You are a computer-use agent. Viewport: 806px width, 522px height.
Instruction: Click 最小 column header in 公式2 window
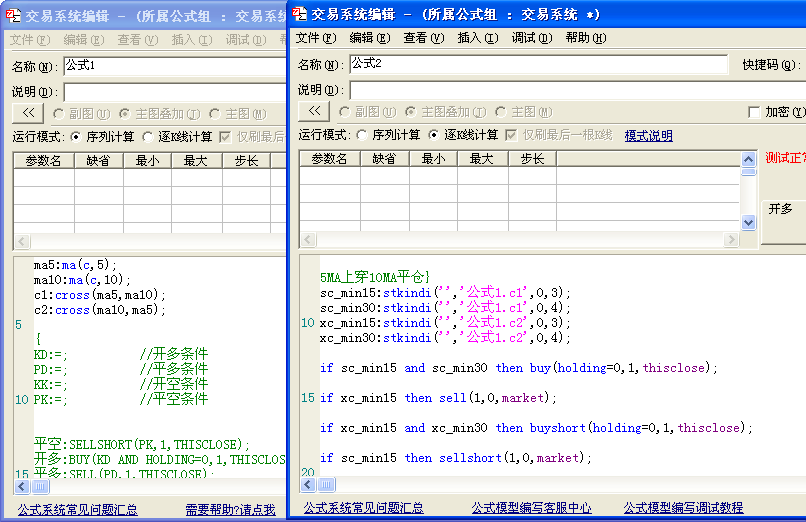[433, 159]
